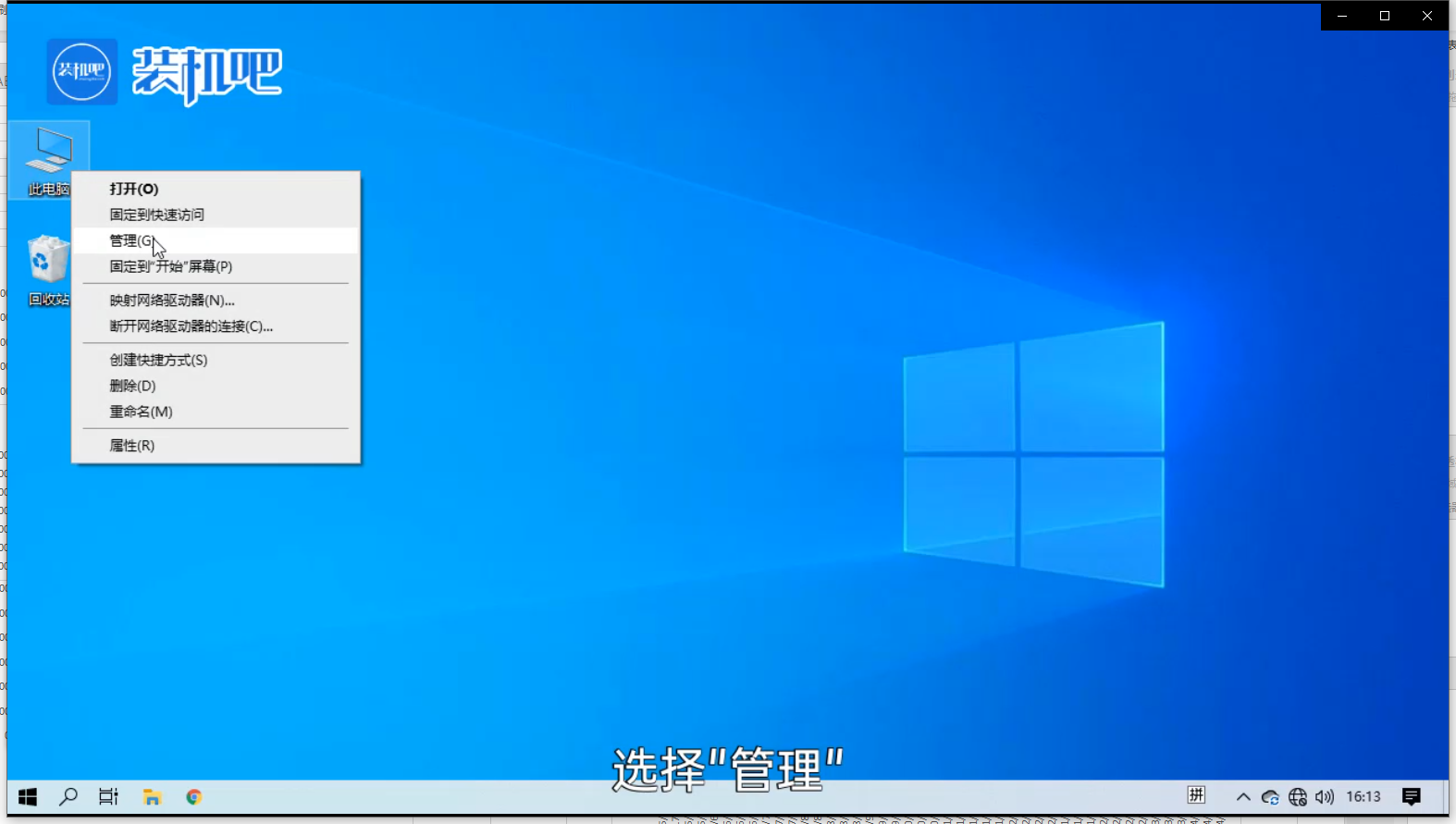Screen dimensions: 1456x824
Task: Choose 映射网络驱动器(N)... menu item
Action: 172,301
